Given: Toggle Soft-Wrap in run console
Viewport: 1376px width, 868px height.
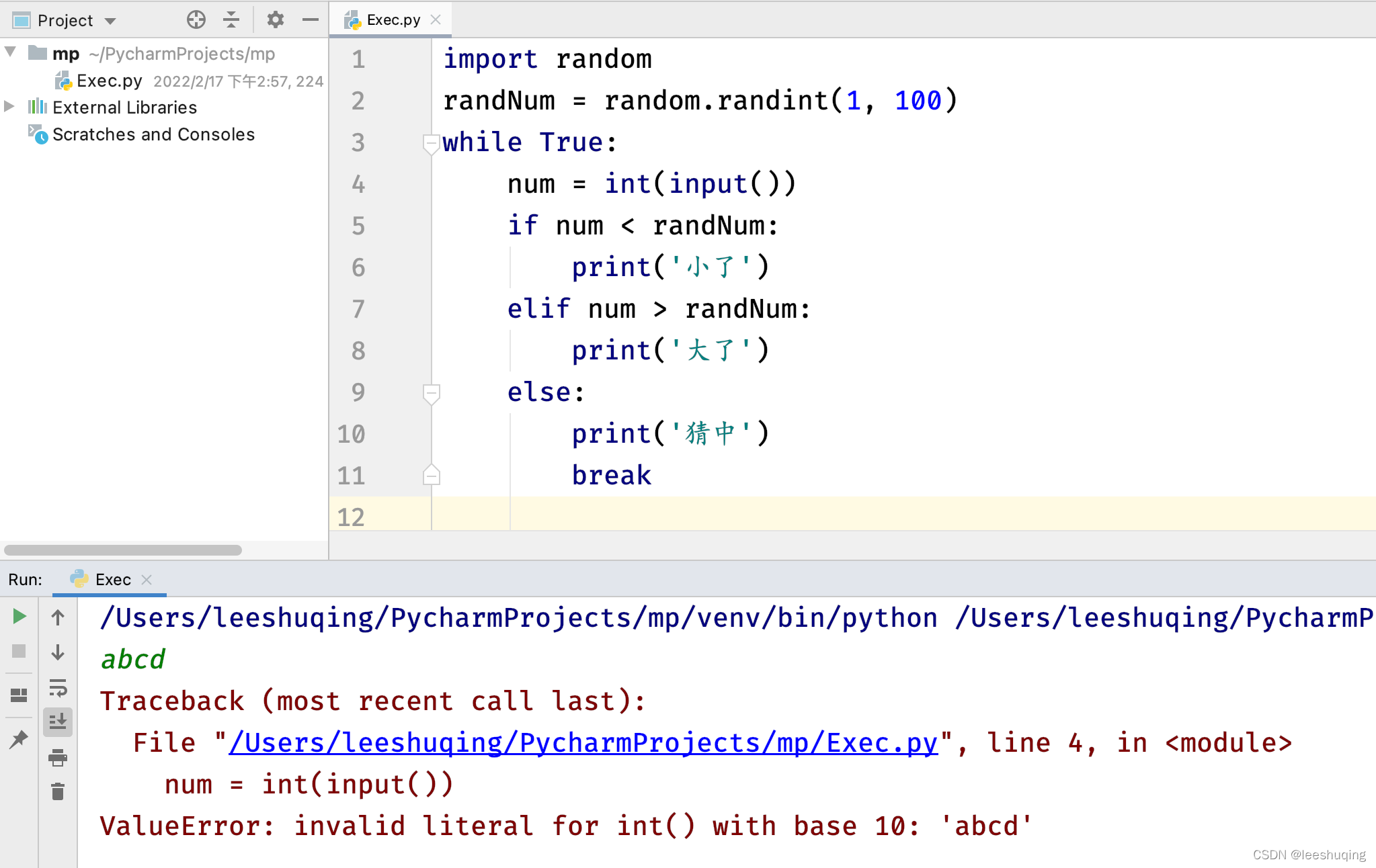Looking at the screenshot, I should click(x=58, y=688).
